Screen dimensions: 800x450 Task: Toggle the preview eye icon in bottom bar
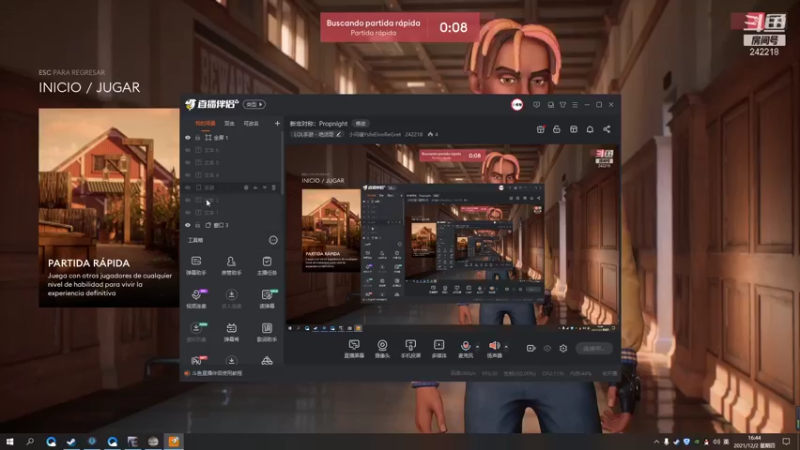click(547, 348)
